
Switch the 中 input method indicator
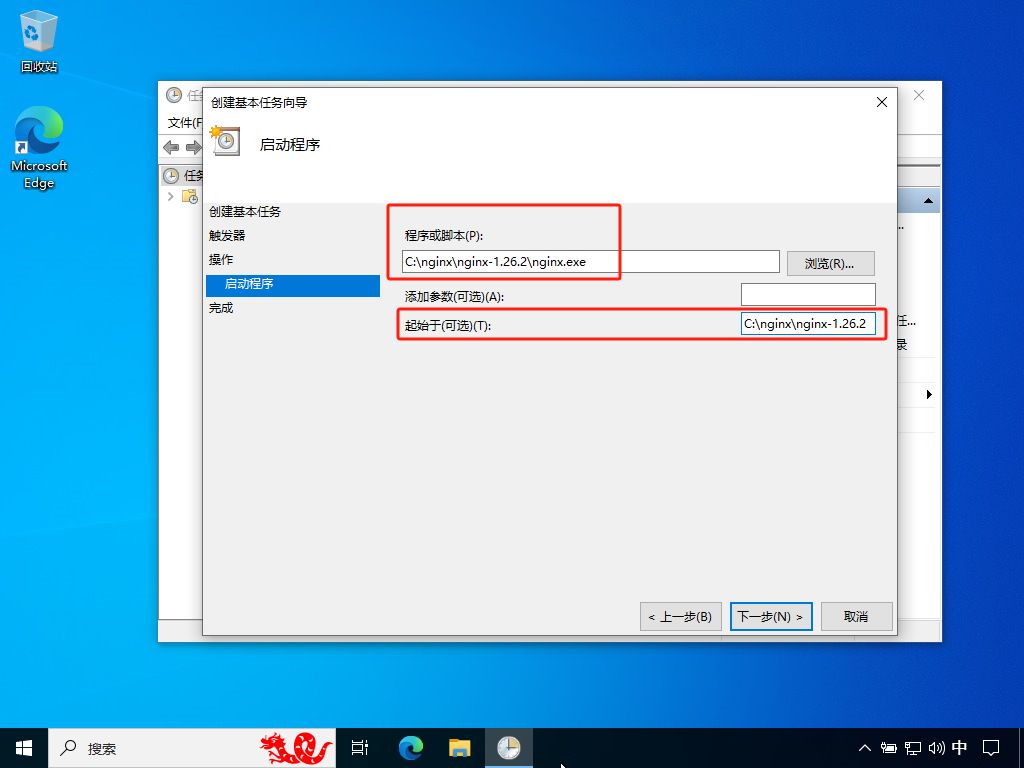coord(959,748)
